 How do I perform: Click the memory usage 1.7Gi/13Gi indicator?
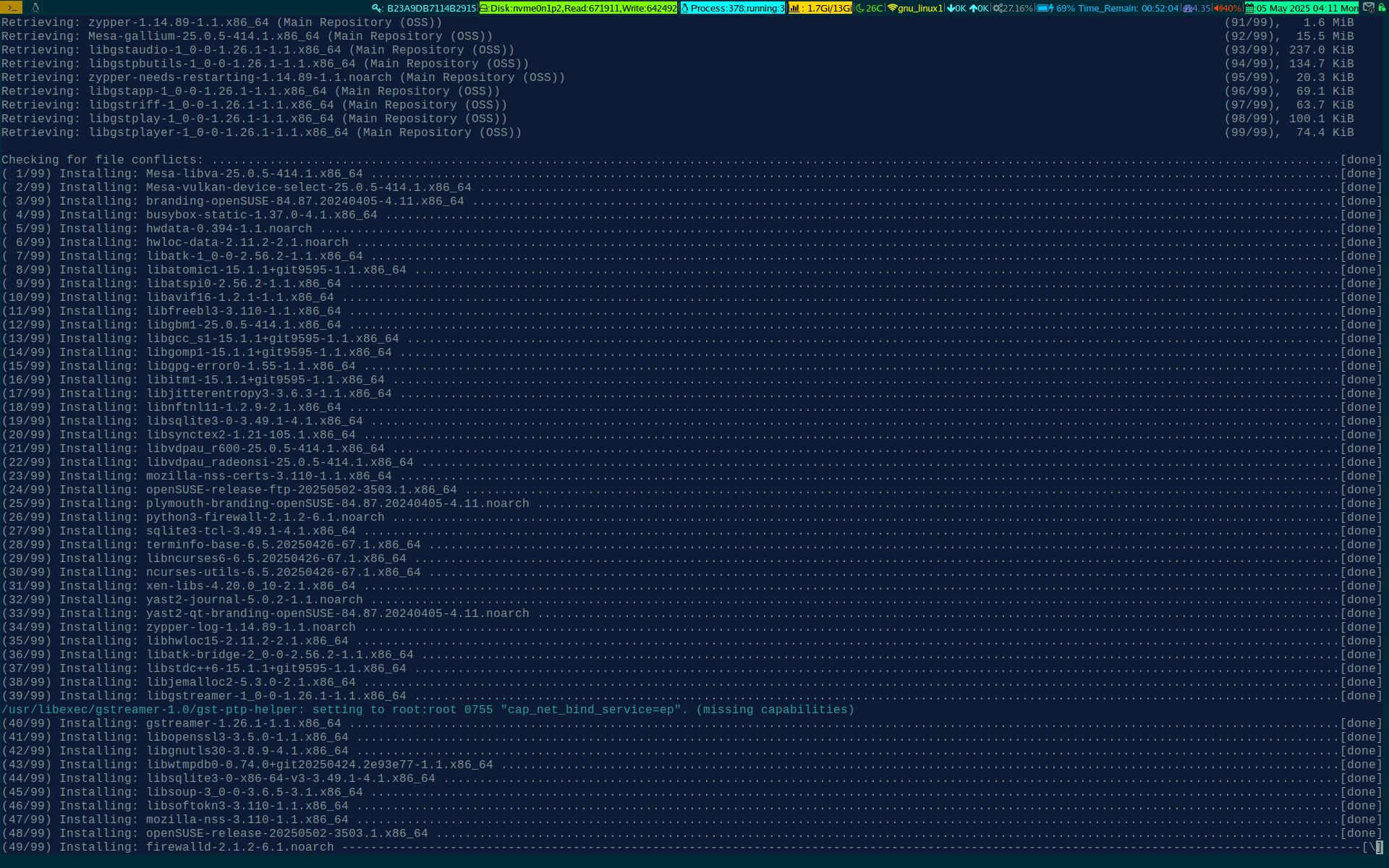(x=820, y=8)
